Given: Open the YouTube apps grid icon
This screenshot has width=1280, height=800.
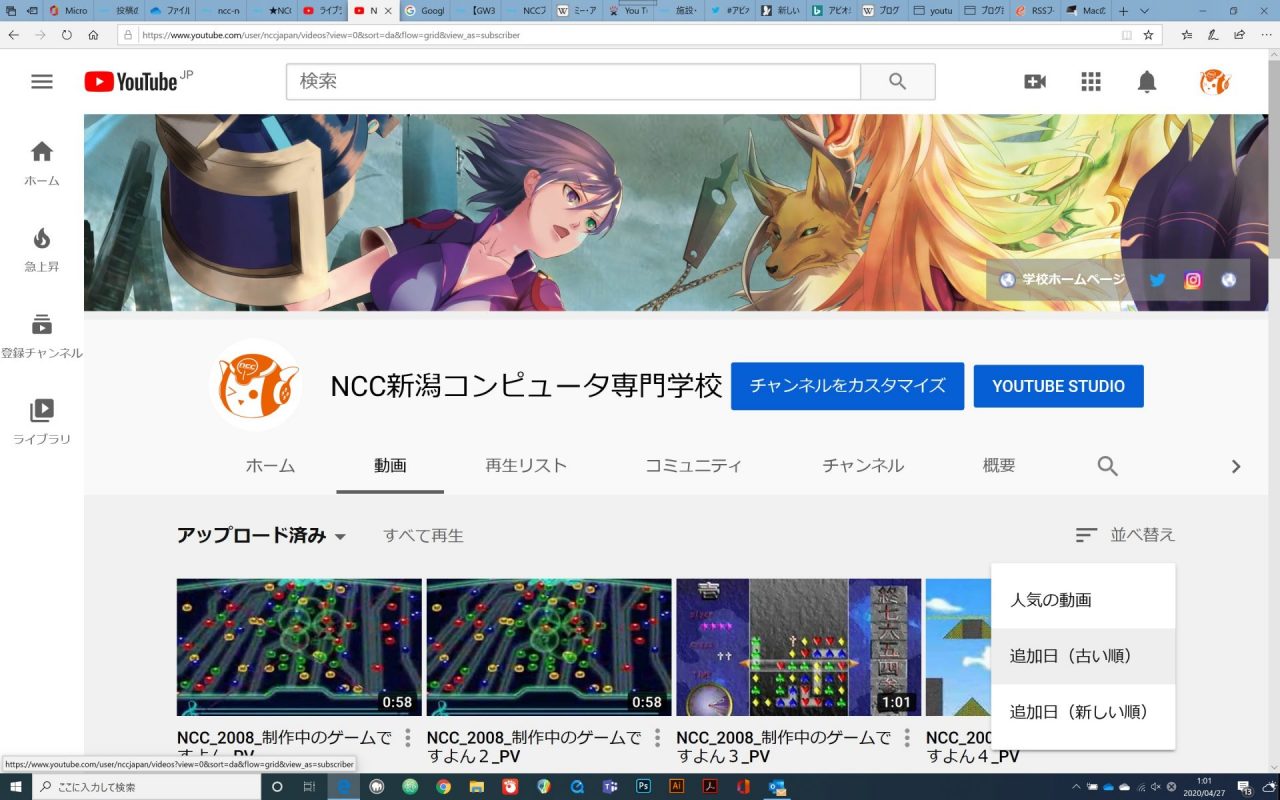Looking at the screenshot, I should [x=1091, y=82].
